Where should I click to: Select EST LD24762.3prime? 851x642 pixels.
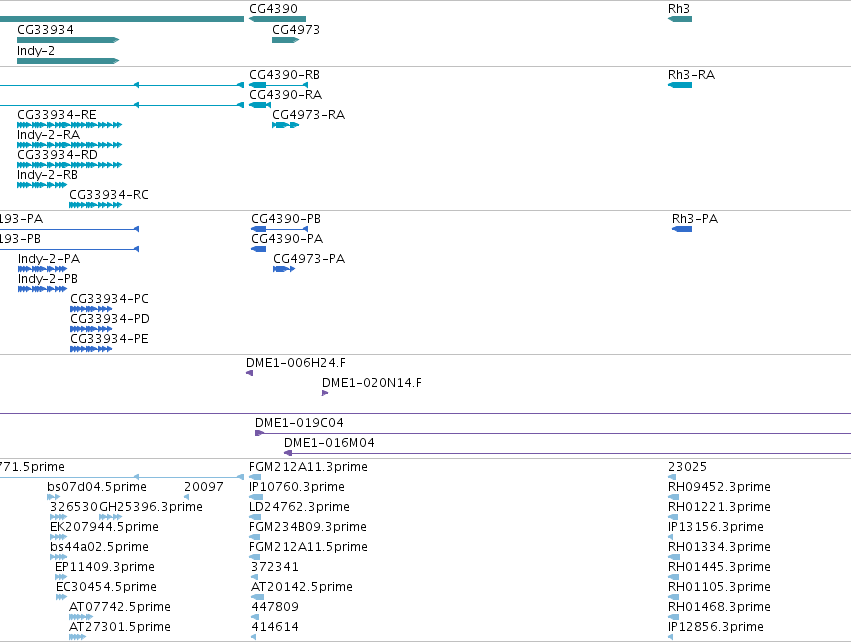[255, 518]
